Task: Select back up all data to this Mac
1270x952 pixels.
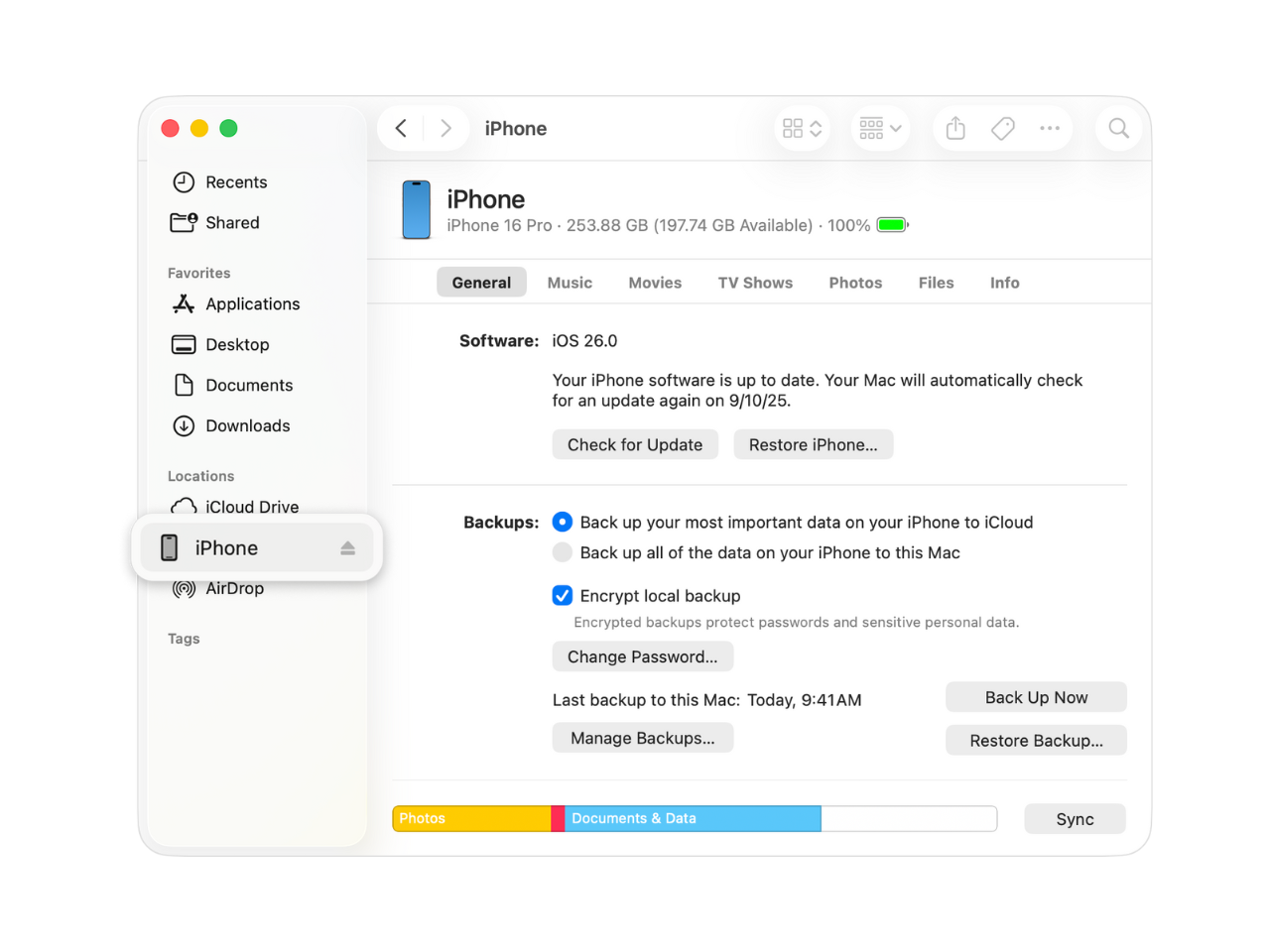Action: pyautogui.click(x=563, y=553)
